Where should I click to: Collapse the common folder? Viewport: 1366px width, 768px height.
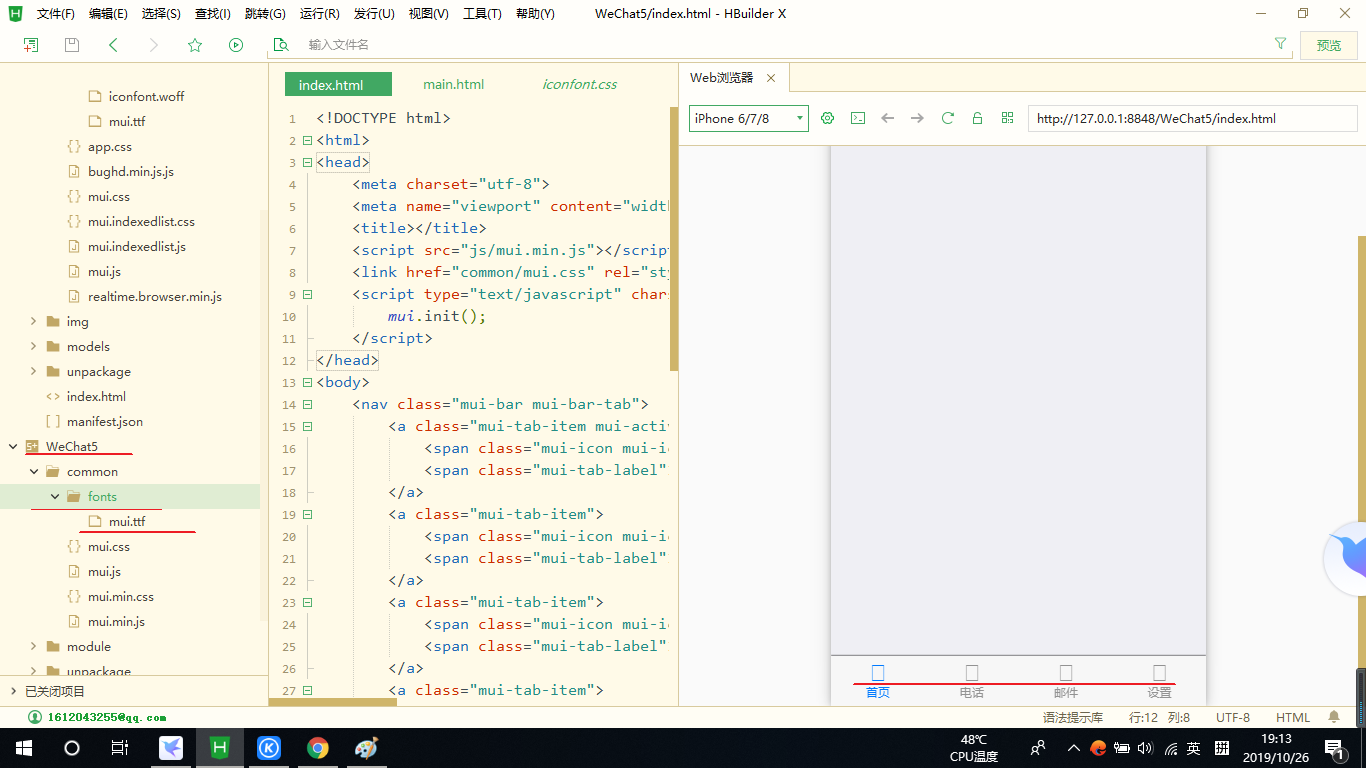click(33, 471)
